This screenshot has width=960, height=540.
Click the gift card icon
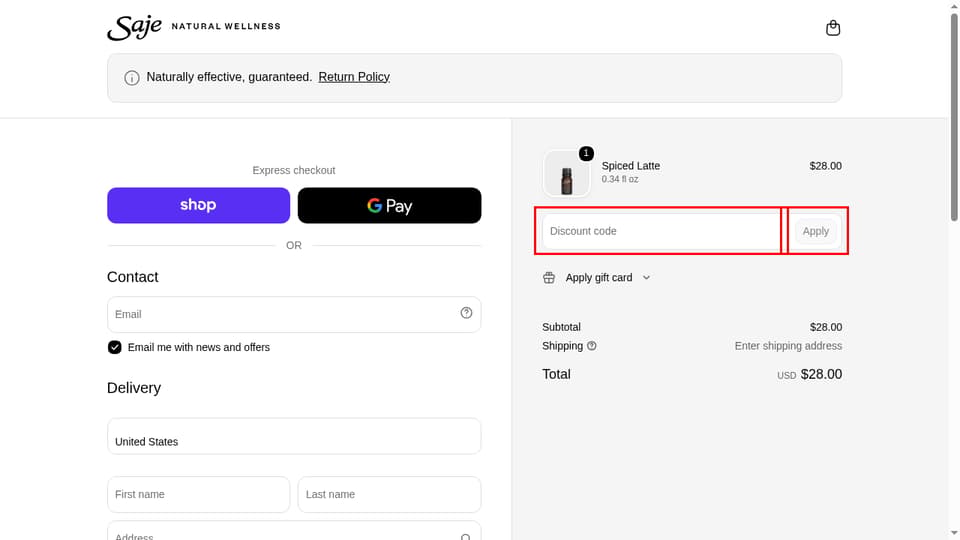coord(549,278)
